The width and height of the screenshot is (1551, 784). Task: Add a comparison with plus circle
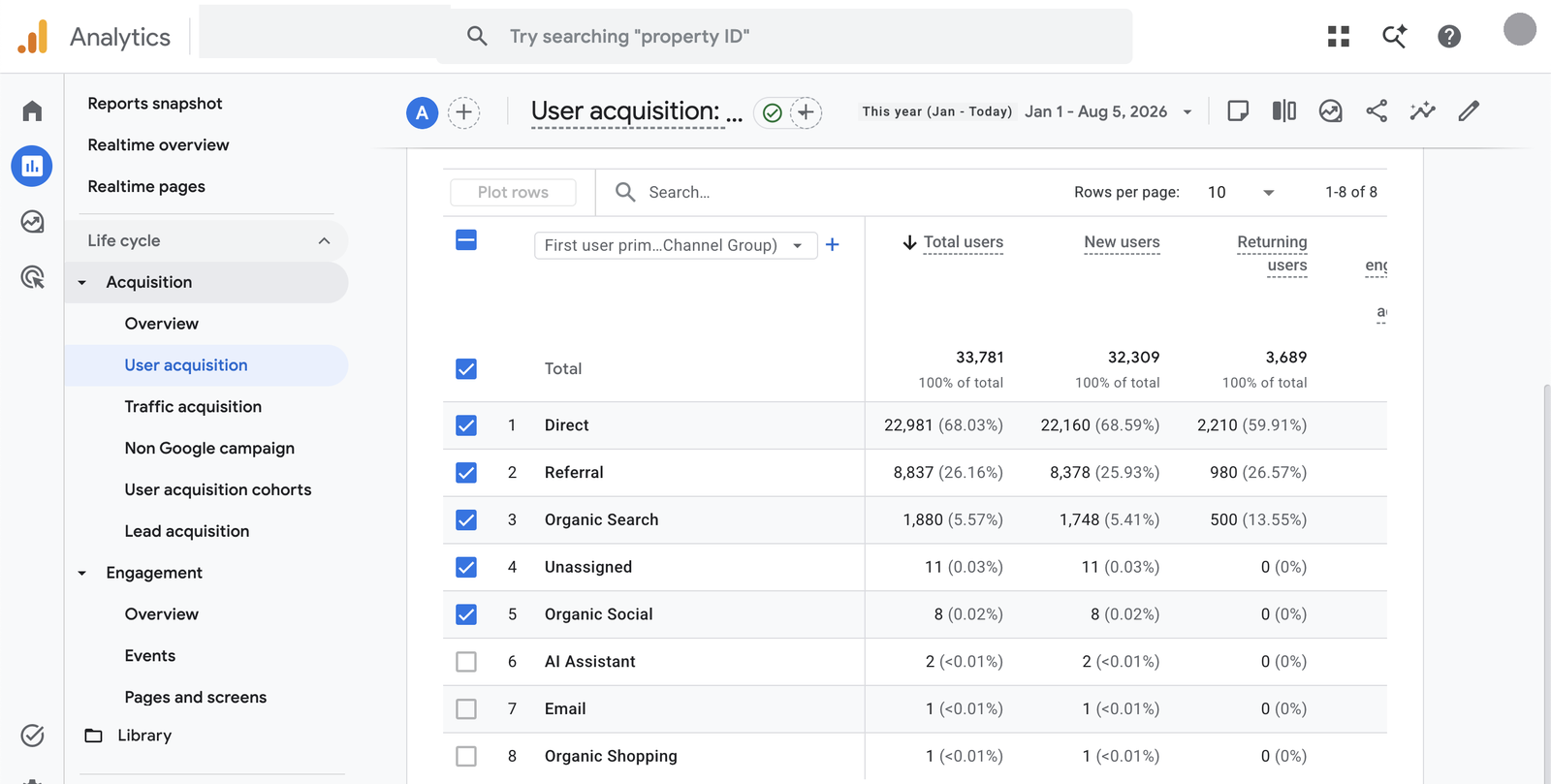click(464, 112)
